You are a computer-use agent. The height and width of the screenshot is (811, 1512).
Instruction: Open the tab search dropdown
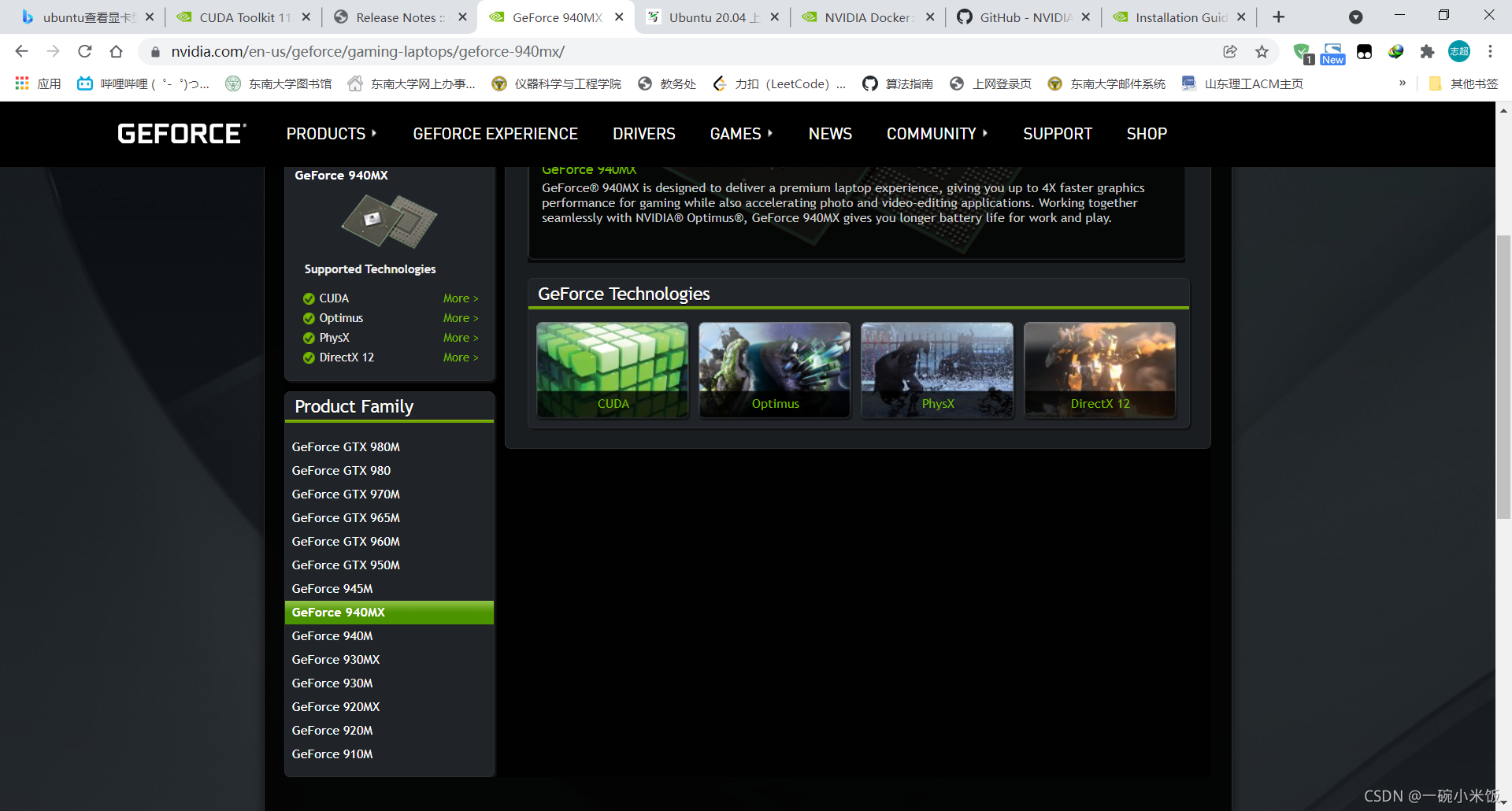click(1355, 17)
